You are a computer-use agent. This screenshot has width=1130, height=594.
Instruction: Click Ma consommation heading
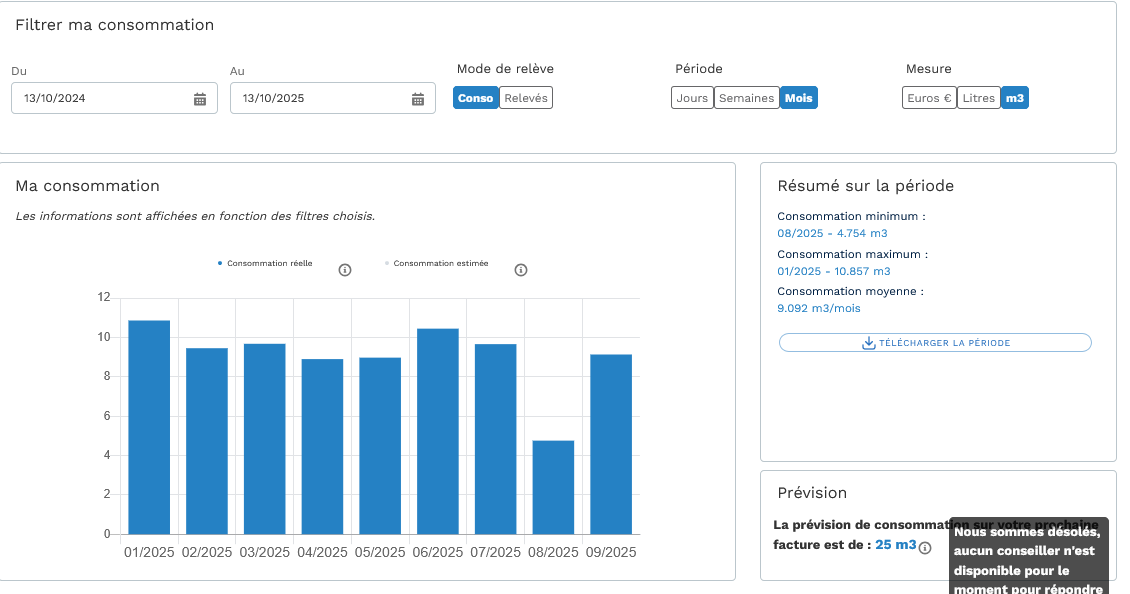coord(87,186)
